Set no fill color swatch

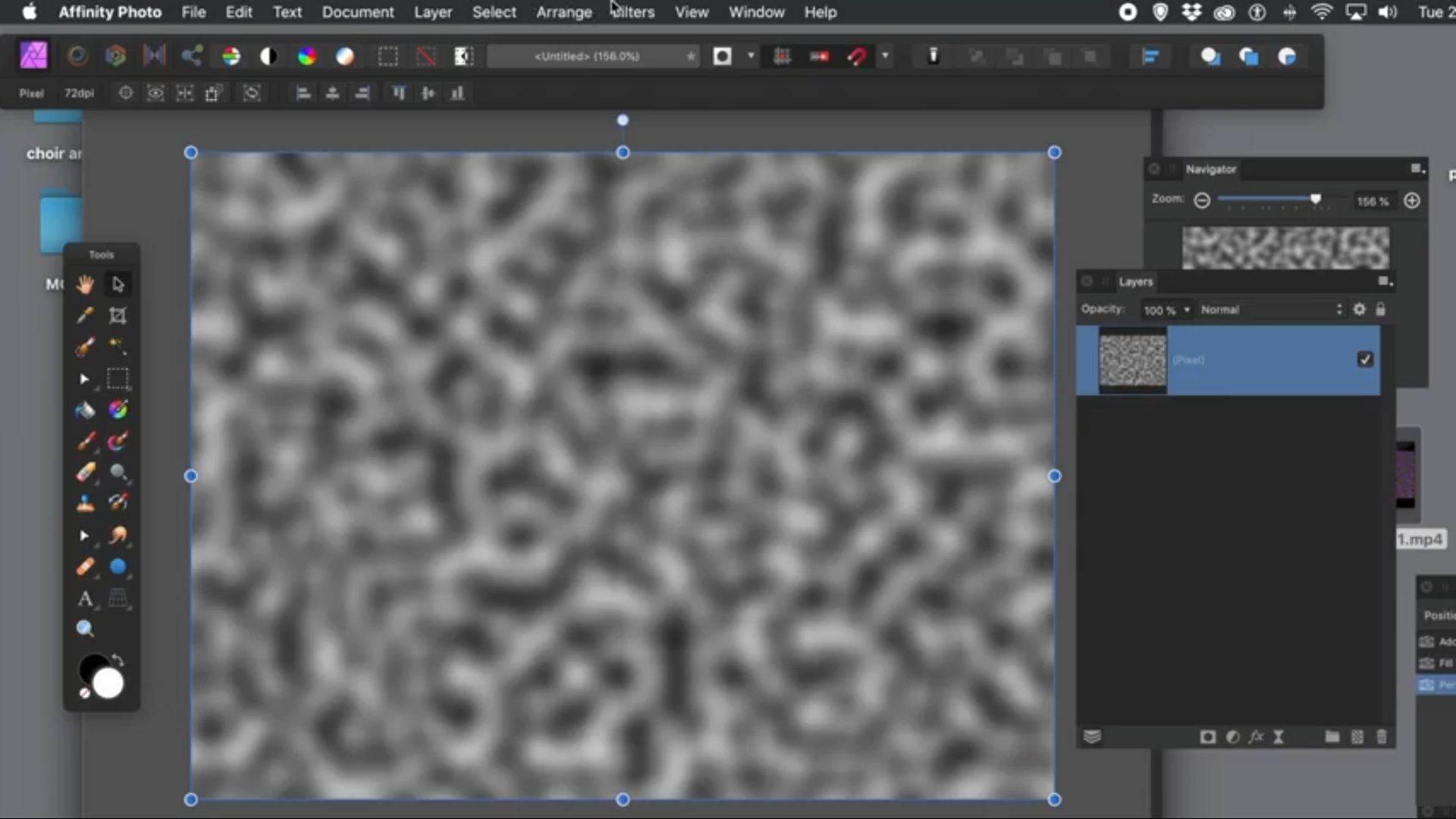pyautogui.click(x=85, y=693)
